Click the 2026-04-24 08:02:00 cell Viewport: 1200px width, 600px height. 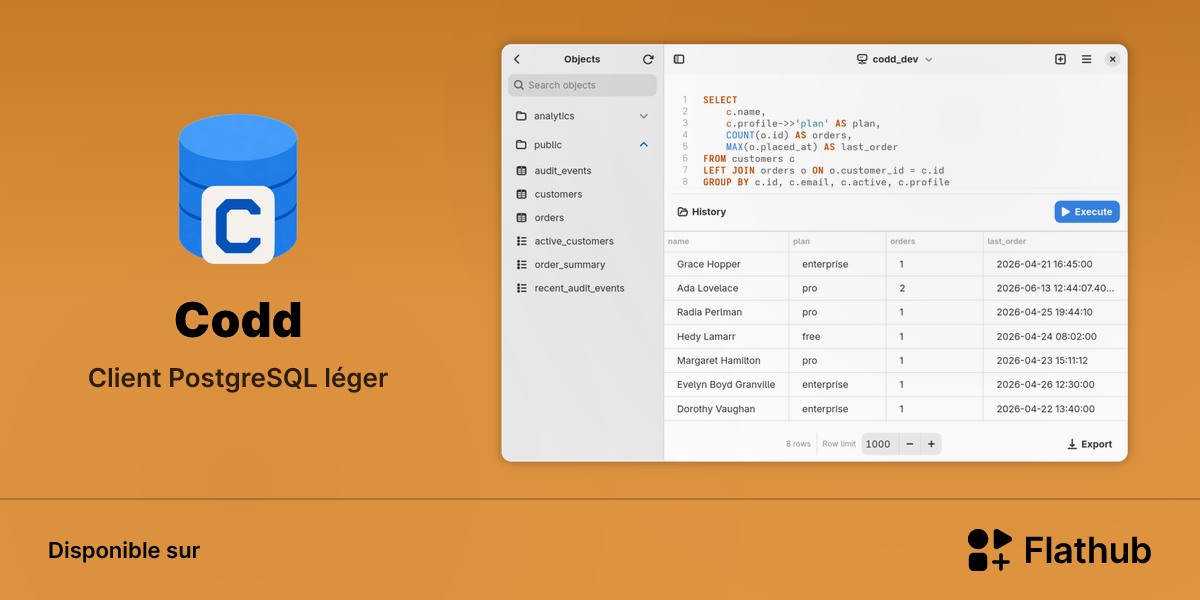pyautogui.click(x=1055, y=337)
